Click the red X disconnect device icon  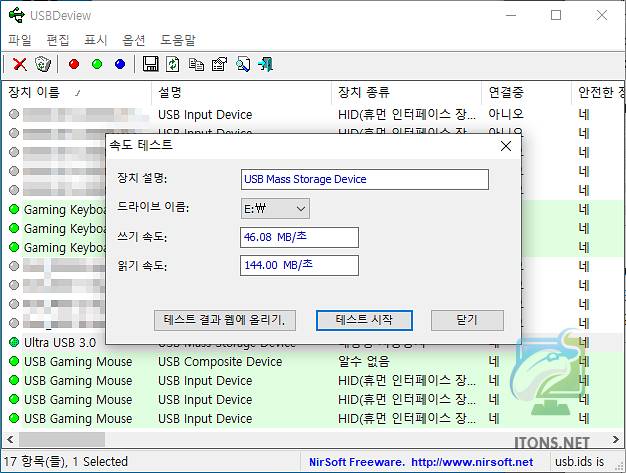click(19, 64)
